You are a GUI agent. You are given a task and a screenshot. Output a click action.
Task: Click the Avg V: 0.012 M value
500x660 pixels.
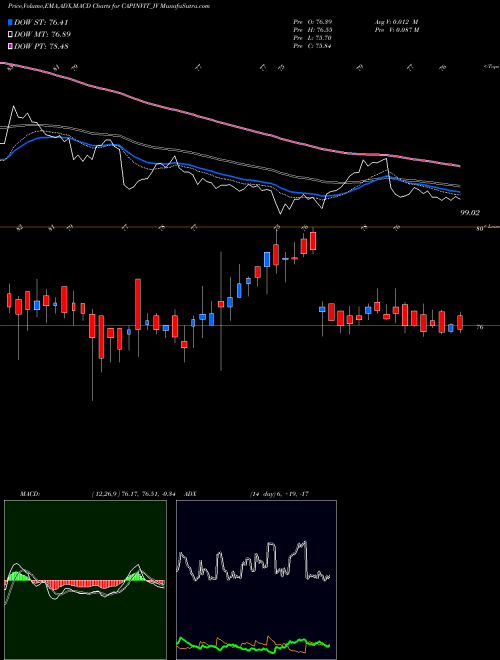(396, 21)
